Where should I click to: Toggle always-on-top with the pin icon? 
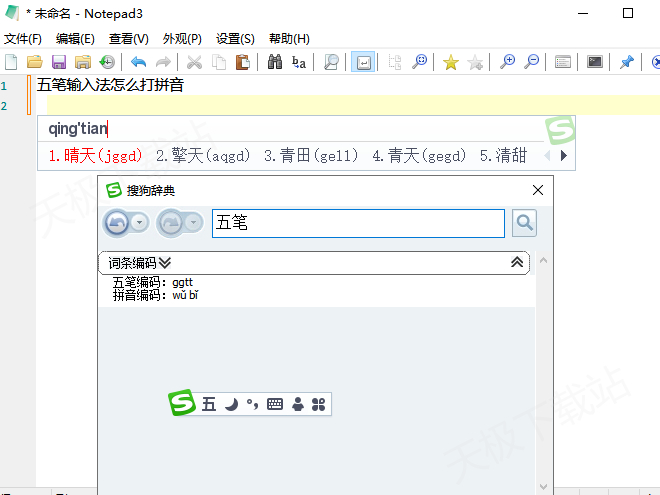click(x=627, y=62)
